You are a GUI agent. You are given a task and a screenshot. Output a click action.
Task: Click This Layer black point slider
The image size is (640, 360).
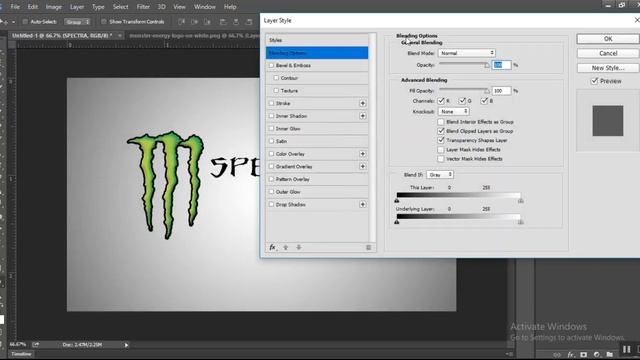click(x=397, y=200)
